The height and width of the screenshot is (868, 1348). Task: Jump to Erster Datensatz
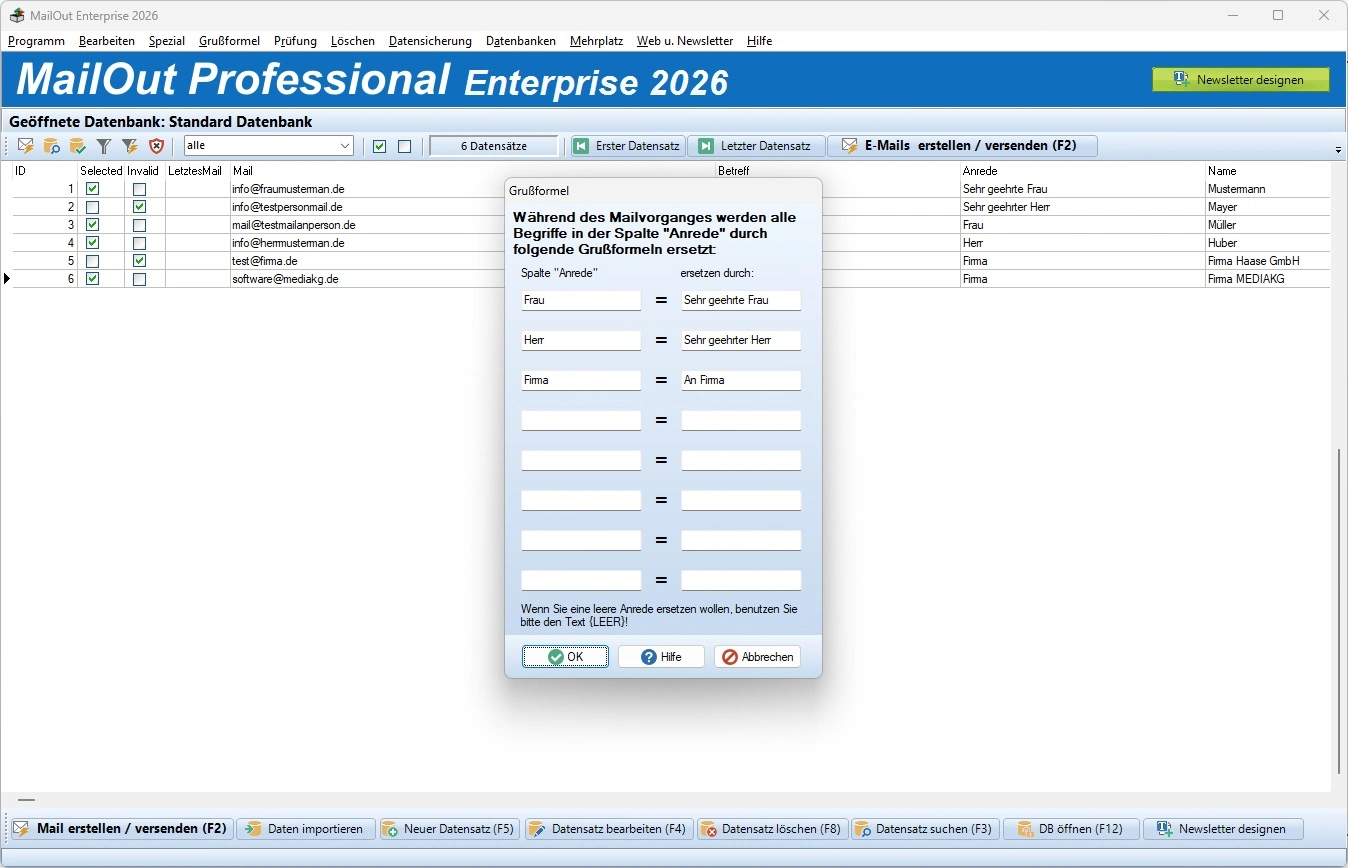coord(627,146)
